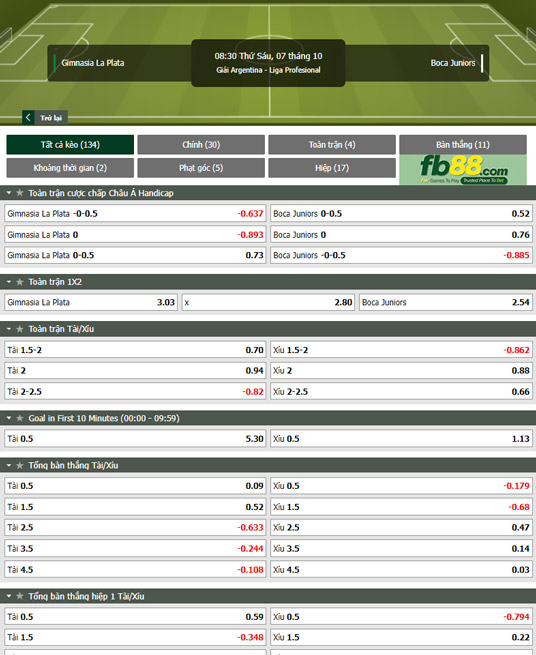Screen dimensions: 536x655
Task: Select Xỉu 2.5 at 0.47
Action: click(x=401, y=528)
